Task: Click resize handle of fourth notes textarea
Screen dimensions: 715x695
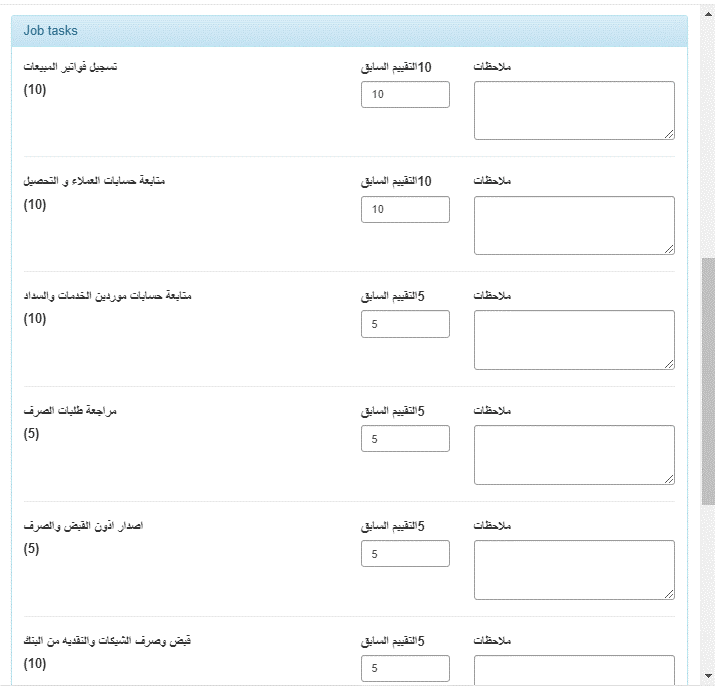Action: [x=669, y=479]
